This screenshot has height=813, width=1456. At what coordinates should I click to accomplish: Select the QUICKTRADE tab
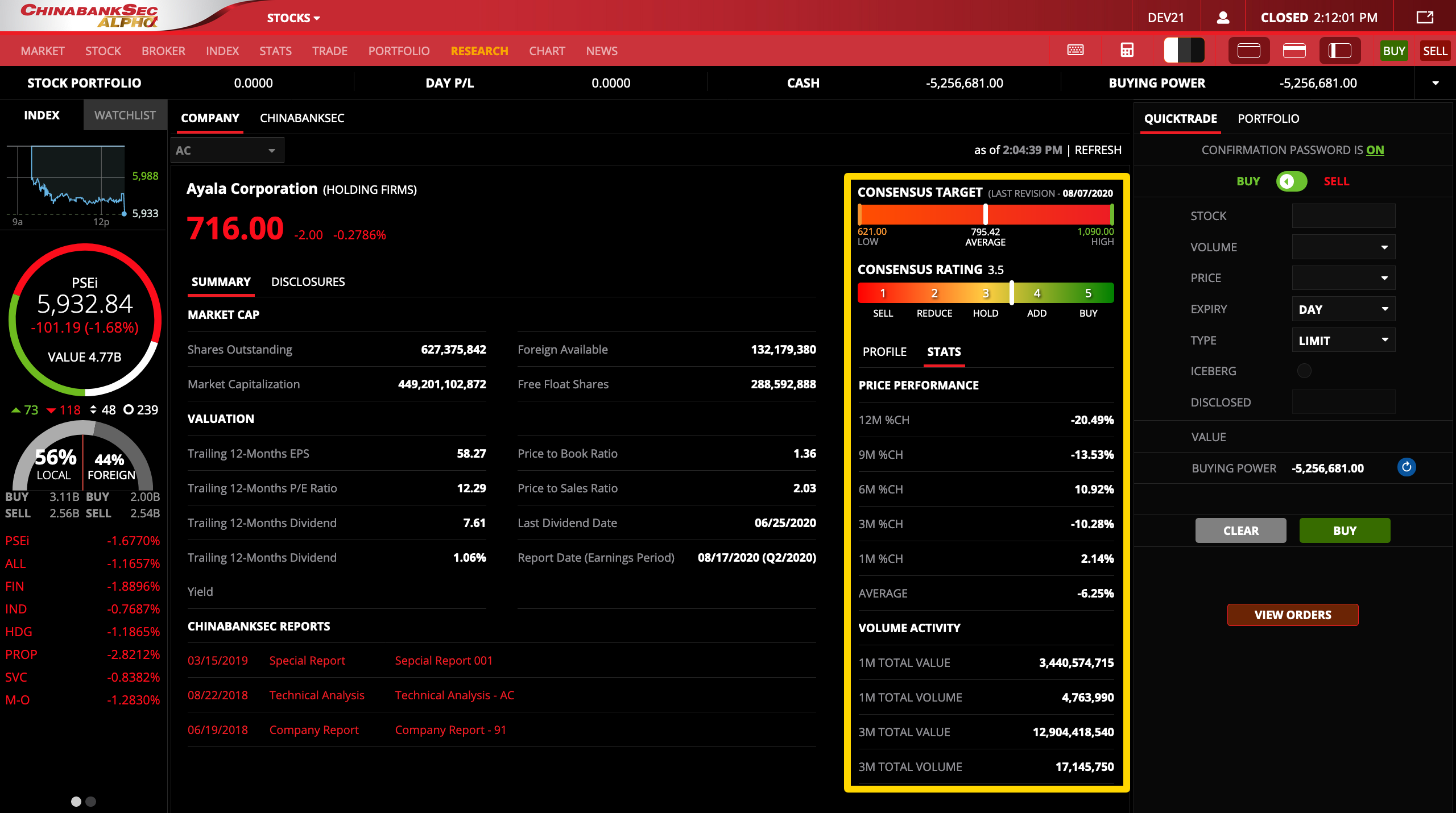tap(1181, 119)
